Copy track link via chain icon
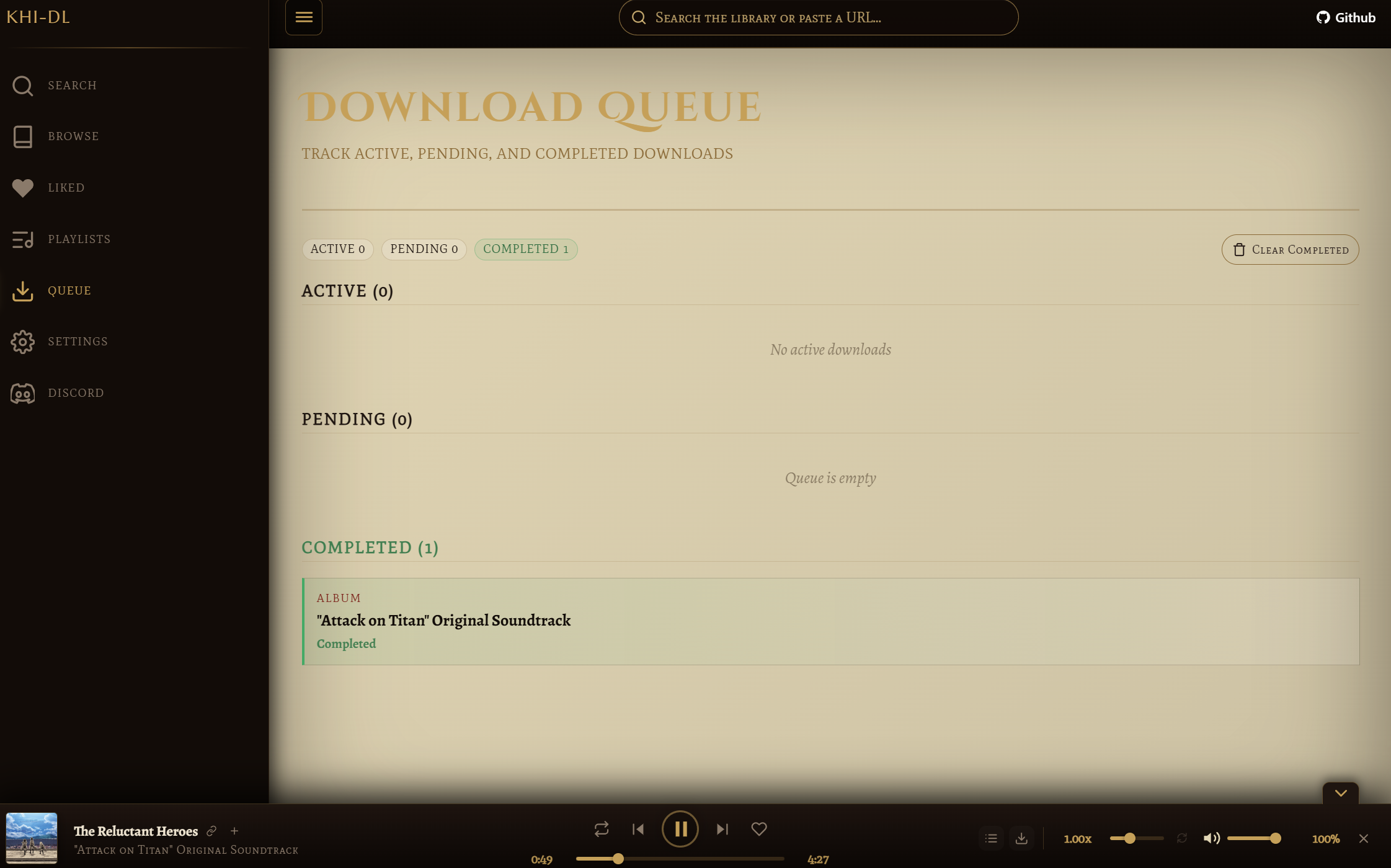 click(211, 831)
